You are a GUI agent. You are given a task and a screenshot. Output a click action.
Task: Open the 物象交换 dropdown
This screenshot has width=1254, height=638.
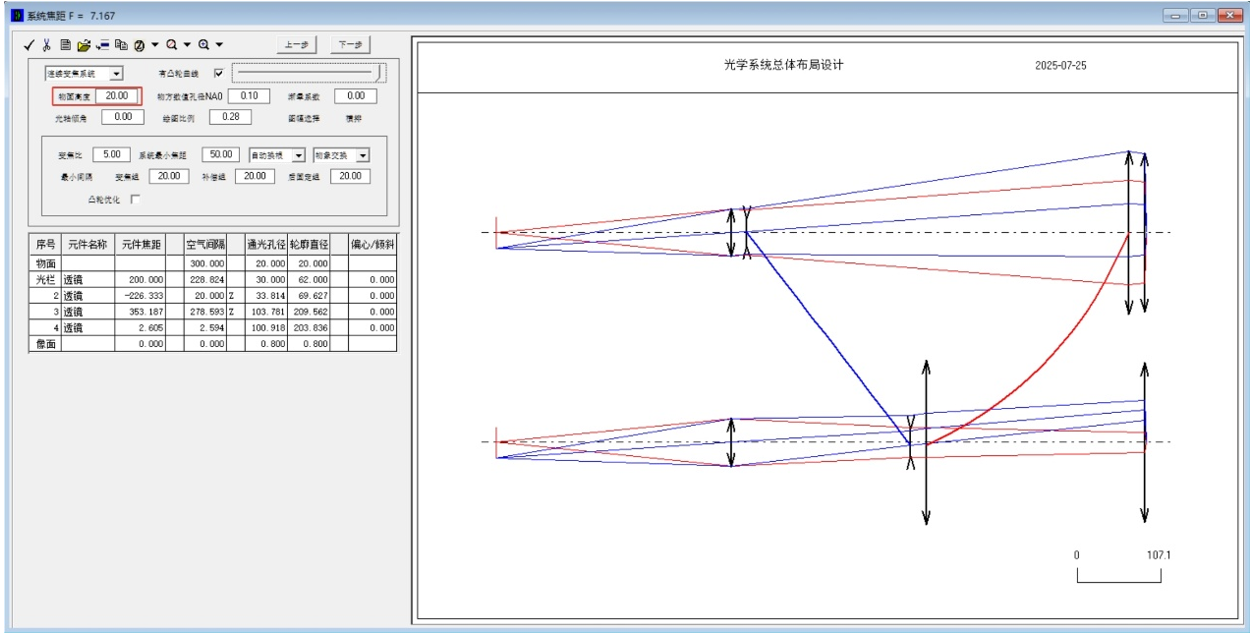coord(362,156)
